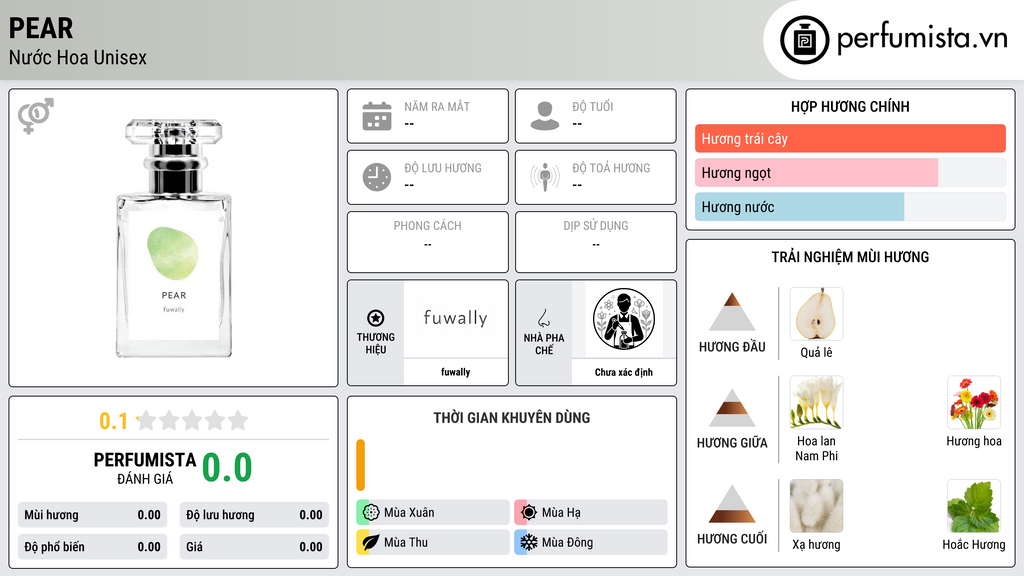Click the perfumista.vn perfume bottle logo icon

(x=804, y=40)
